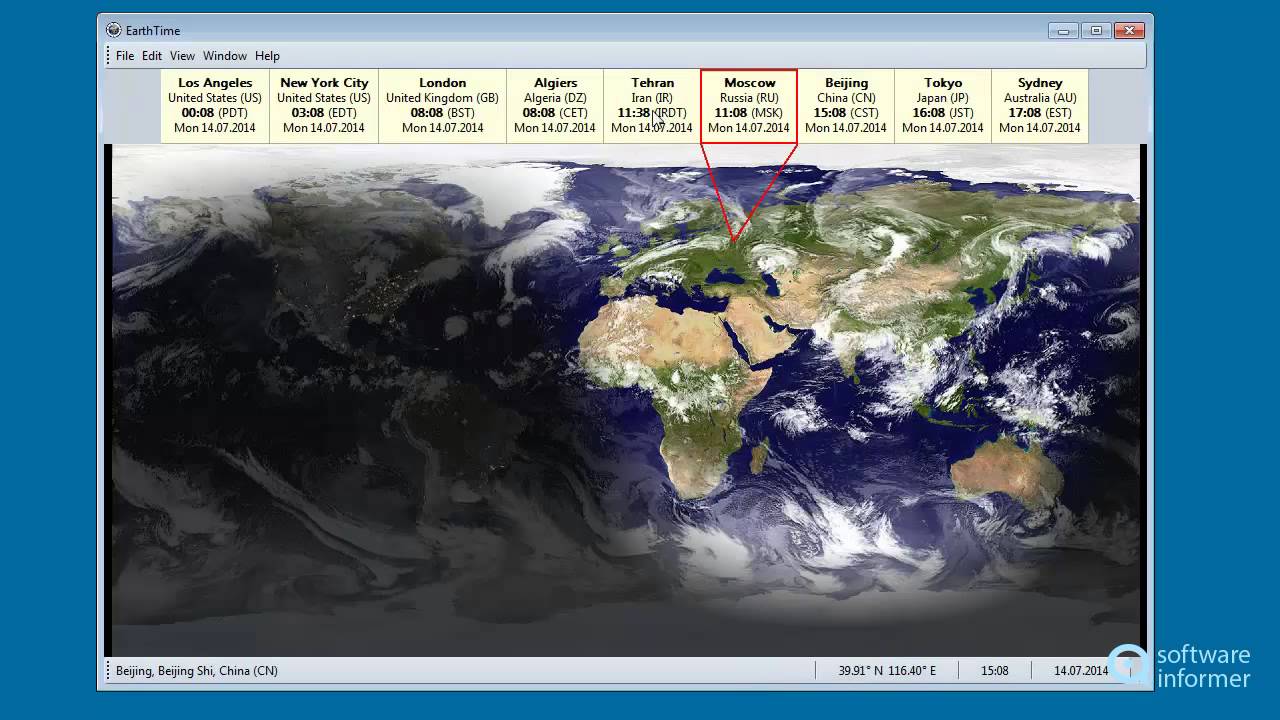Open the View menu
This screenshot has height=720, width=1280.
pos(182,56)
